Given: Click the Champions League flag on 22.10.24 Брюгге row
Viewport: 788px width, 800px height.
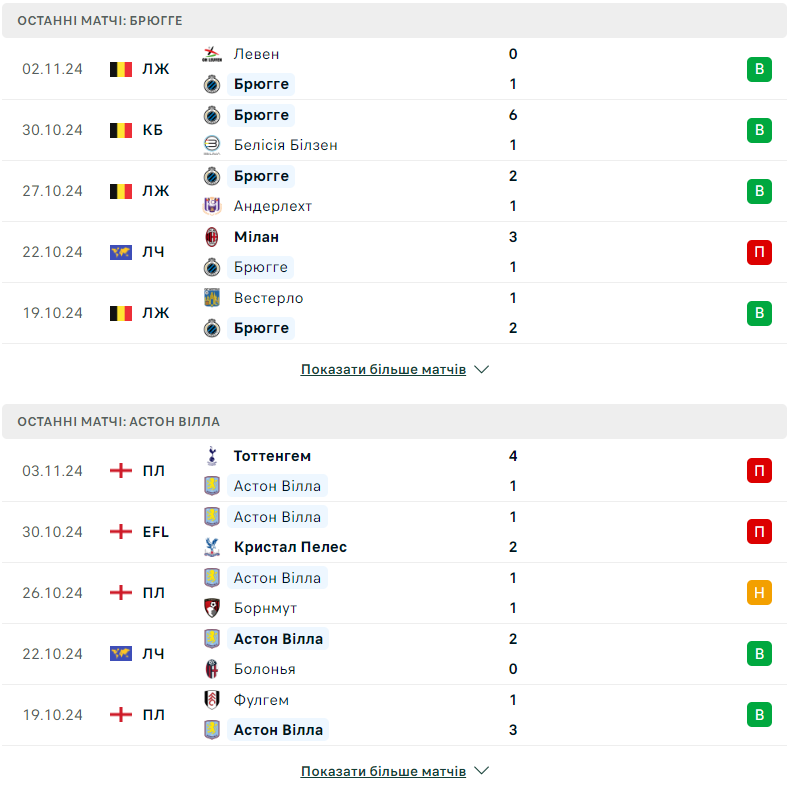Looking at the screenshot, I should [x=121, y=253].
